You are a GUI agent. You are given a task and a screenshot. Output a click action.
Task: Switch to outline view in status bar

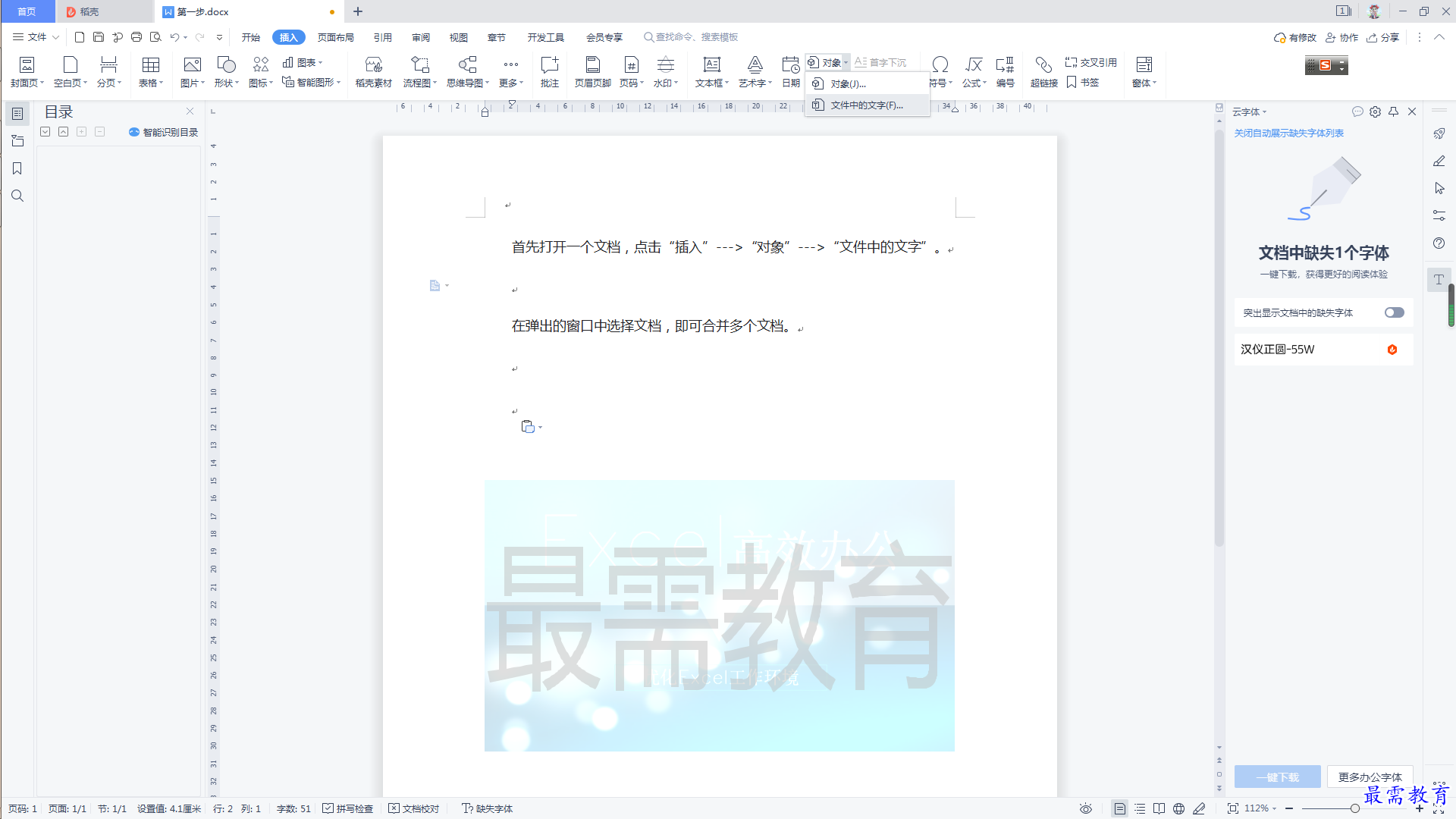(1140, 808)
